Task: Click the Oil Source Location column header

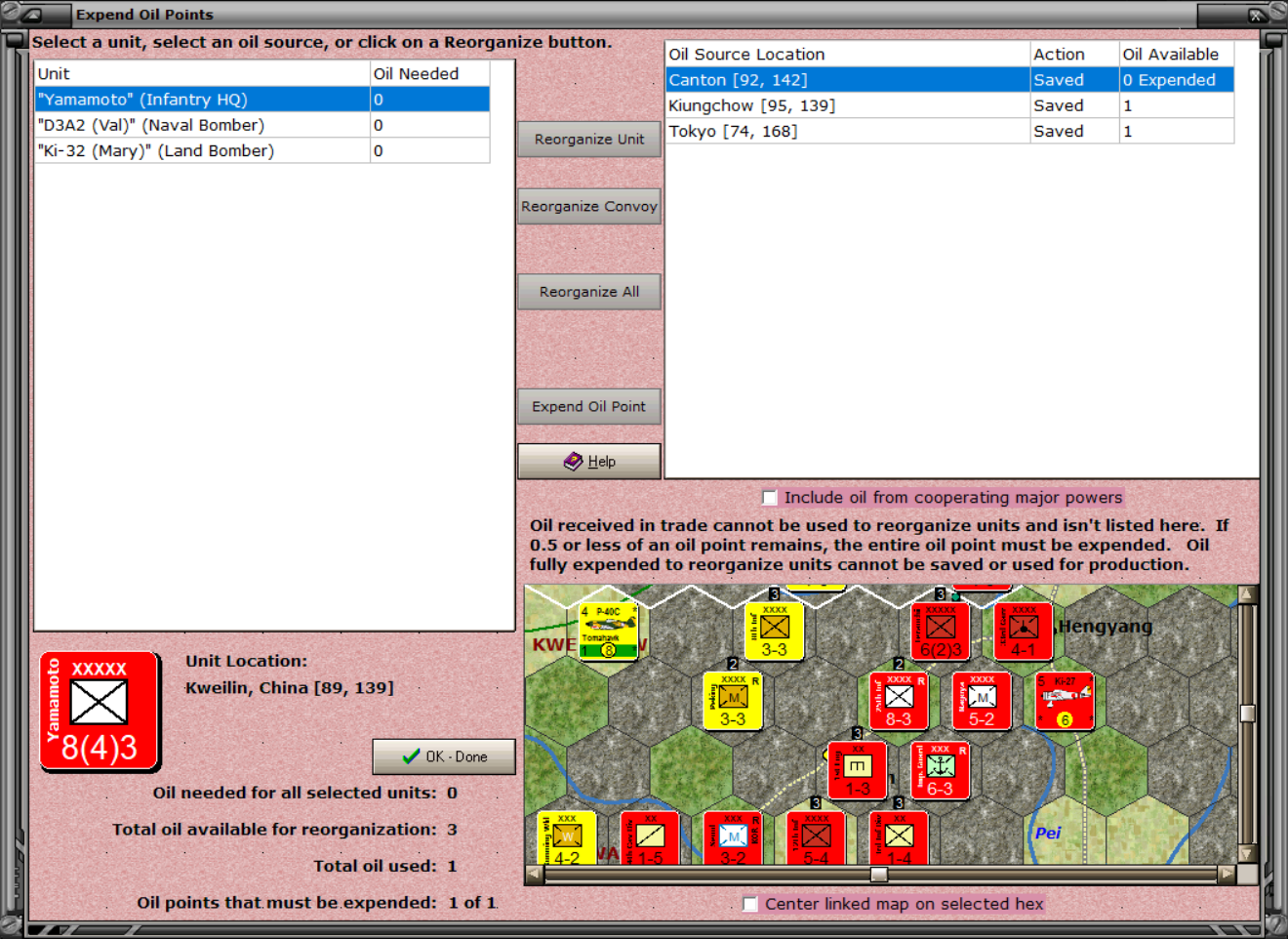Action: tap(848, 55)
